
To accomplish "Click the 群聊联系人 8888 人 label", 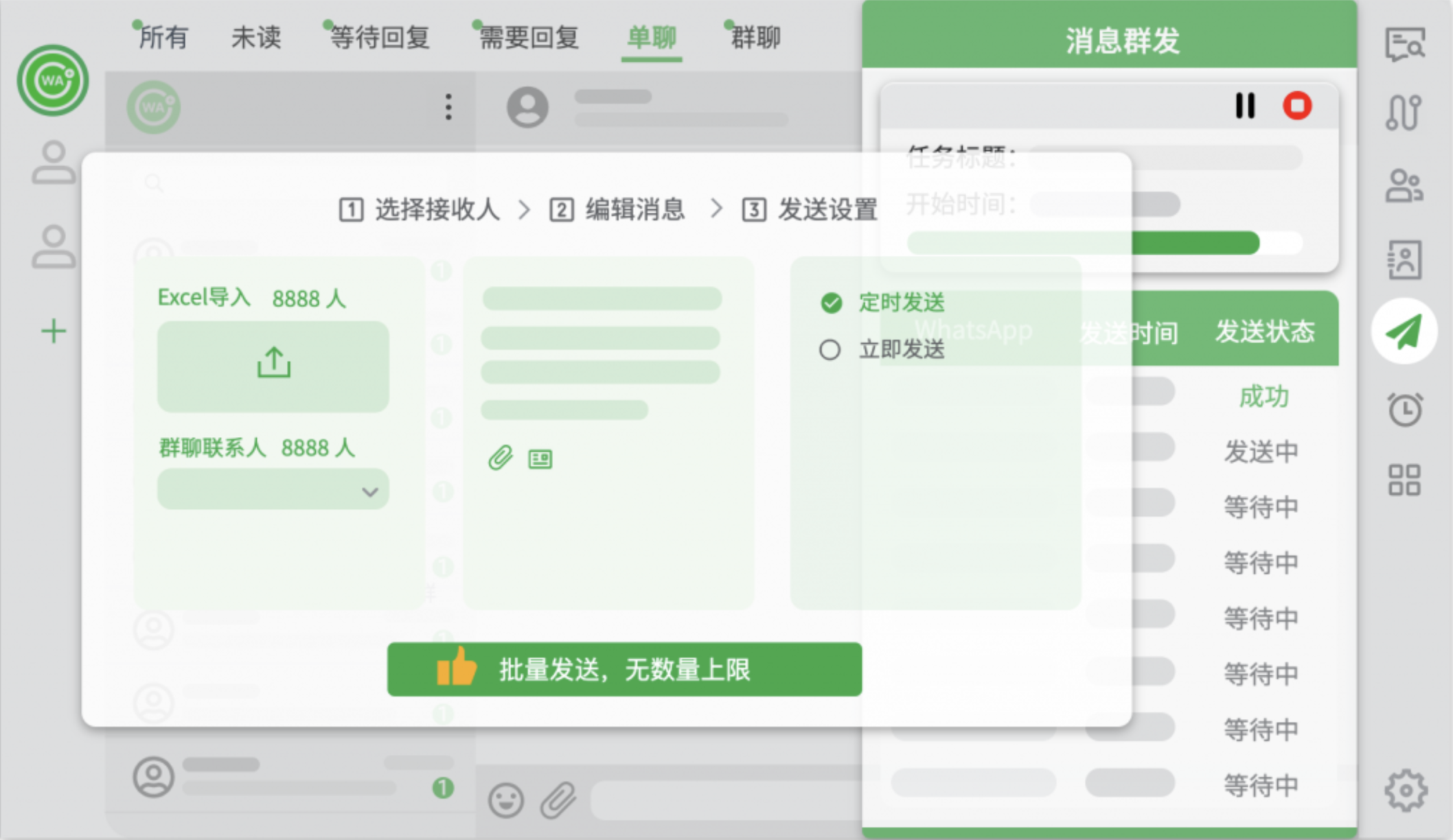I will (x=257, y=447).
